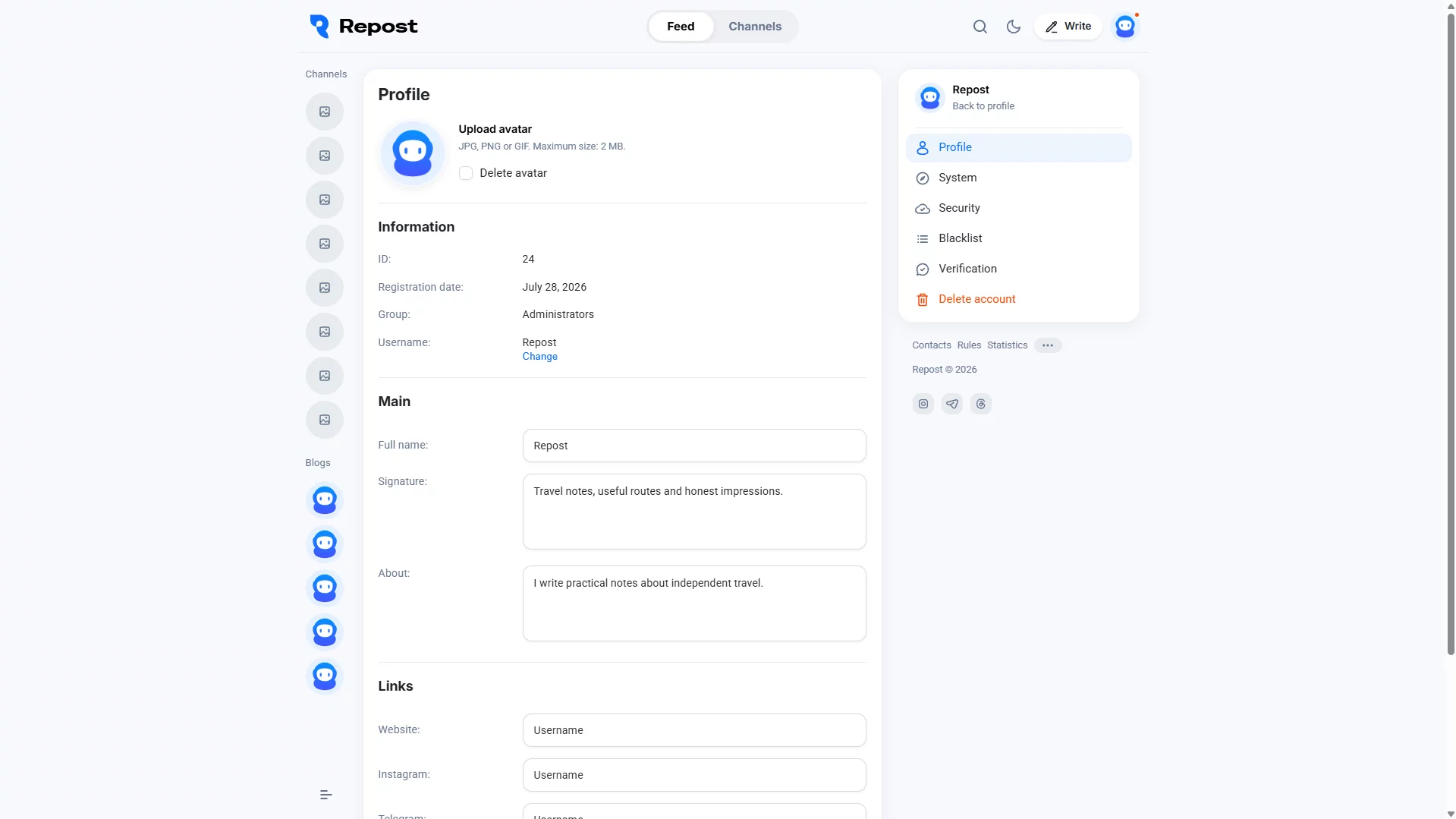Select Profile in settings menu
This screenshot has width=1456, height=819.
pos(1018,147)
